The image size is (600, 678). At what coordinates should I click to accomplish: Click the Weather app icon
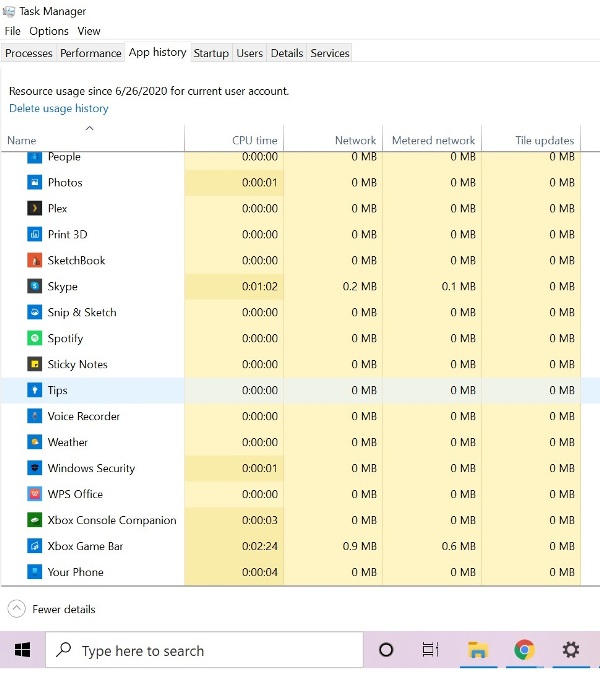[35, 441]
